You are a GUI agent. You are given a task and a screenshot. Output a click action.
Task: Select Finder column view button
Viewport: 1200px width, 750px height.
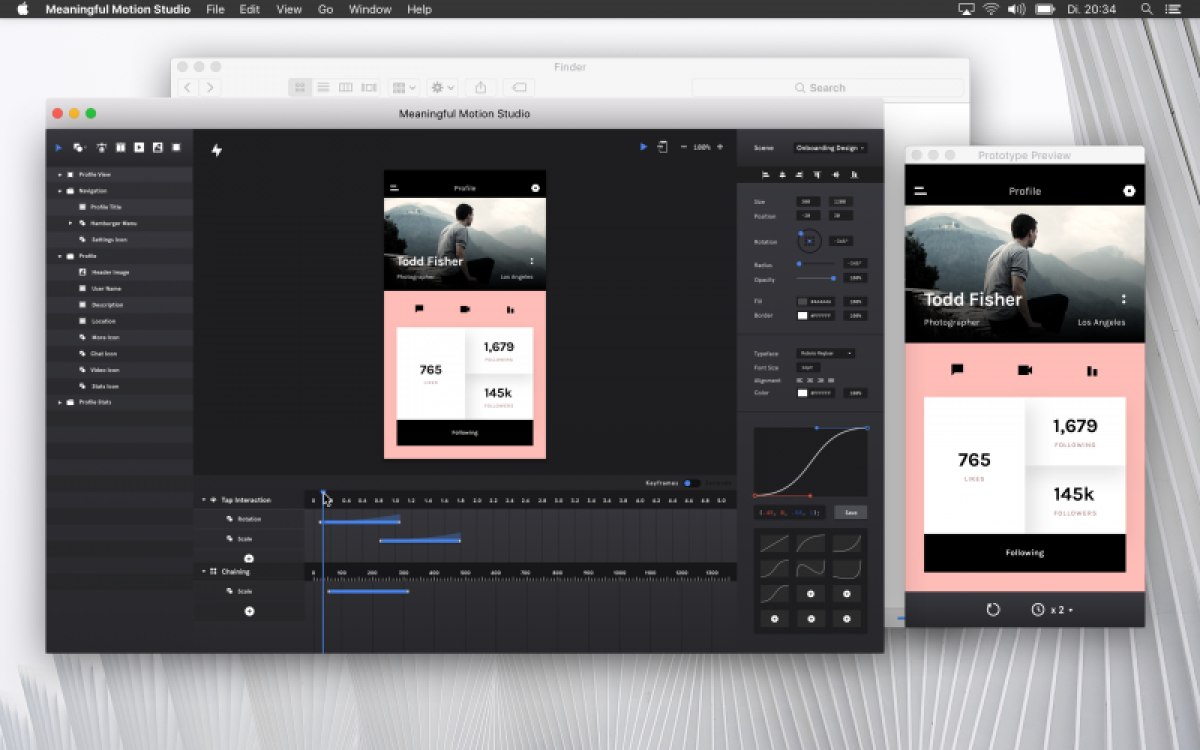[346, 88]
